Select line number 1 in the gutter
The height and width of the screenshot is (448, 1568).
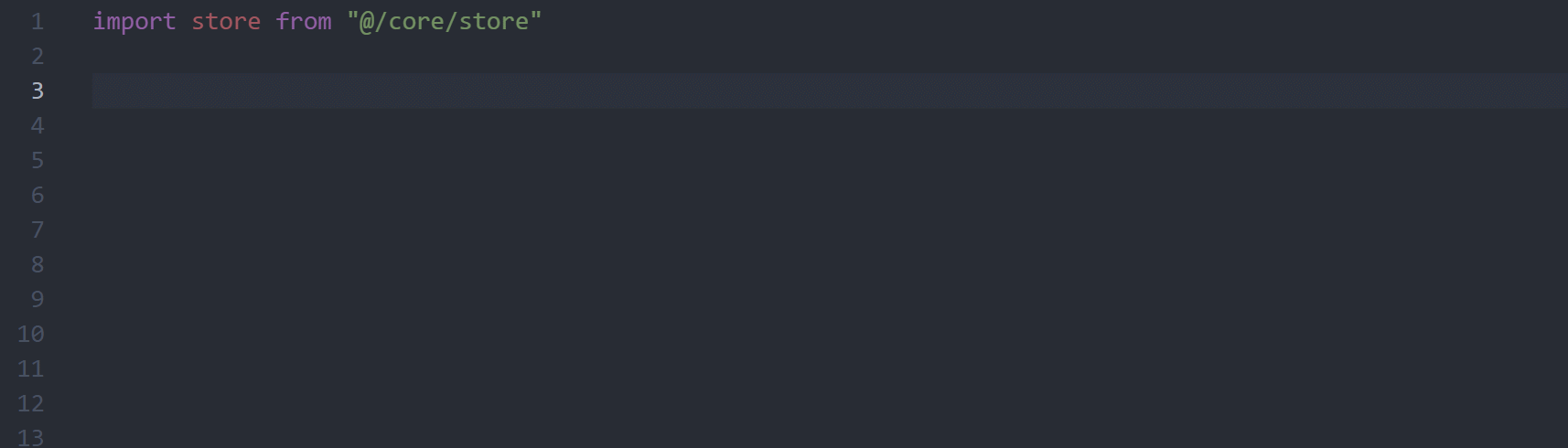[x=38, y=21]
